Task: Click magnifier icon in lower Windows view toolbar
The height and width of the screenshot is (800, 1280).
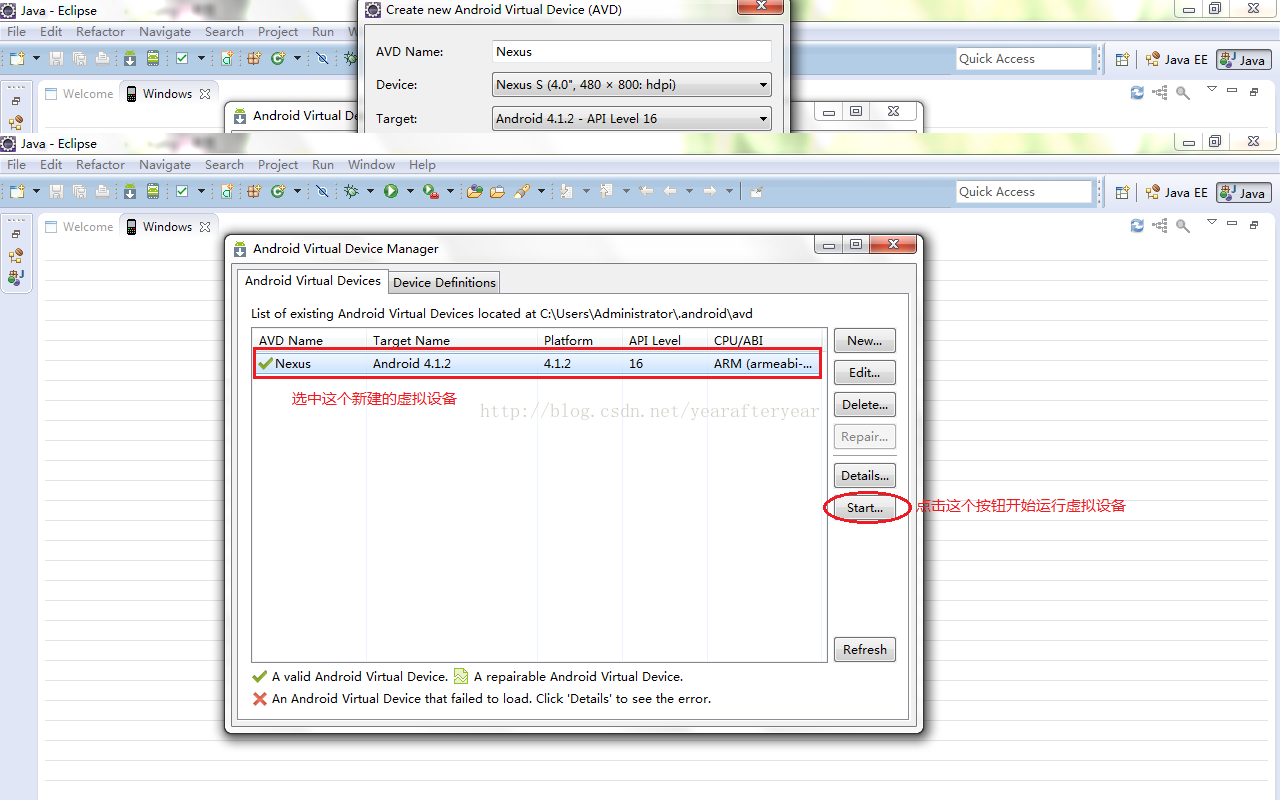Action: [1183, 225]
